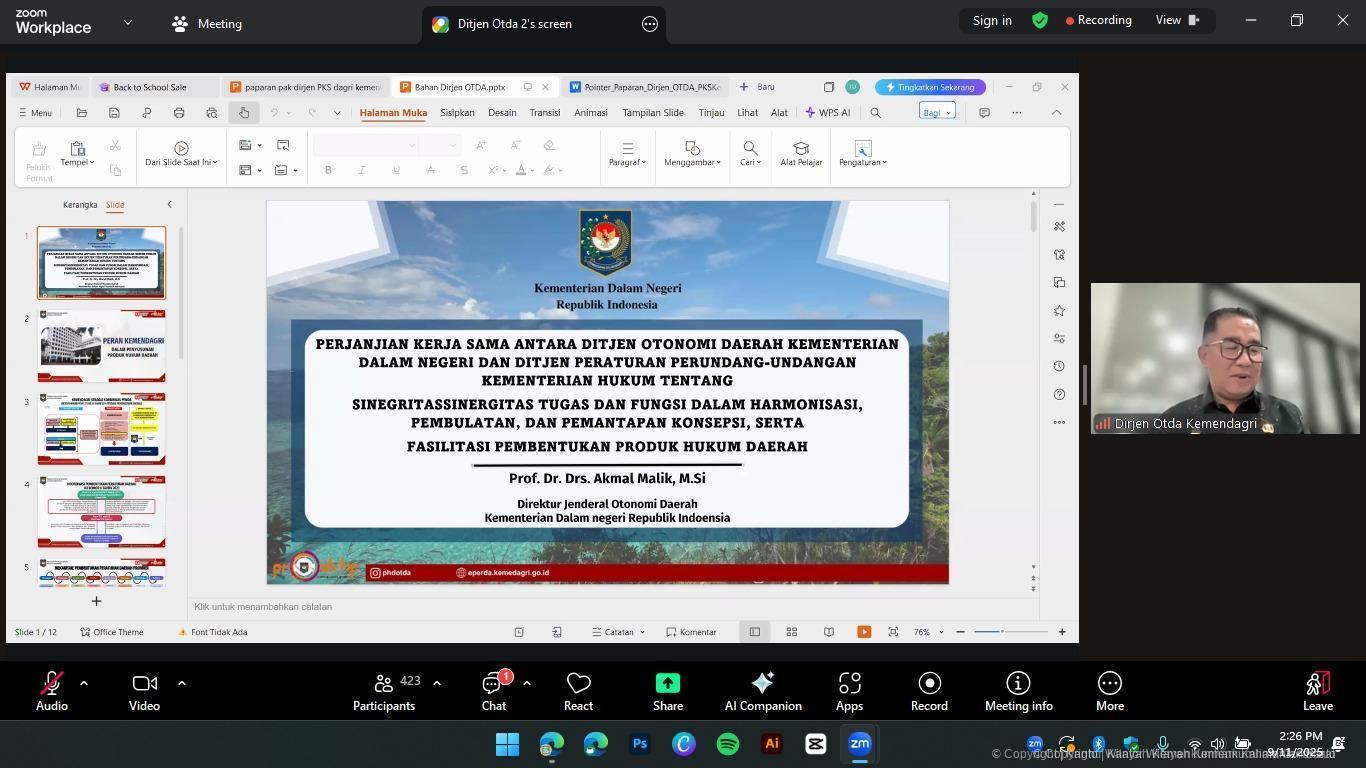Switch to the Pointer_Paparan_Dirjen_OTDA document tab

tap(647, 87)
